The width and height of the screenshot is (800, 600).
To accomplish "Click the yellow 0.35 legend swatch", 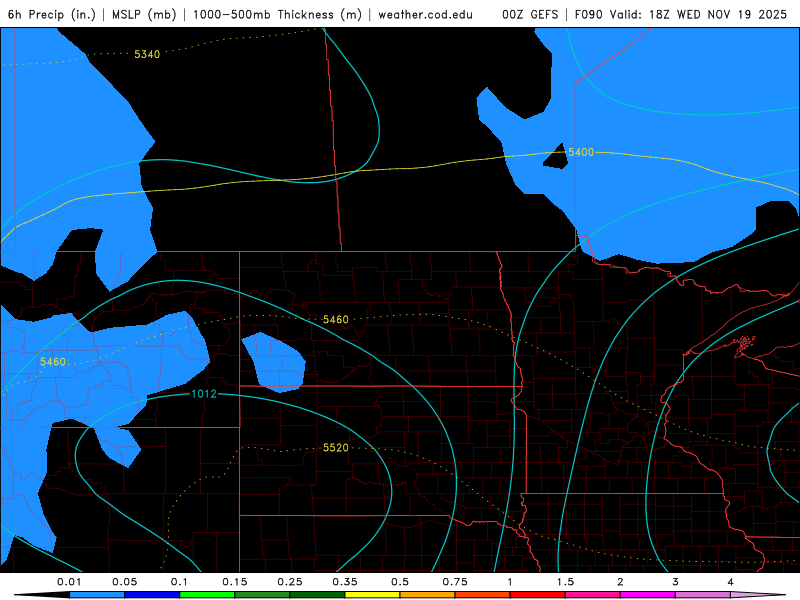I will click(x=372, y=595).
